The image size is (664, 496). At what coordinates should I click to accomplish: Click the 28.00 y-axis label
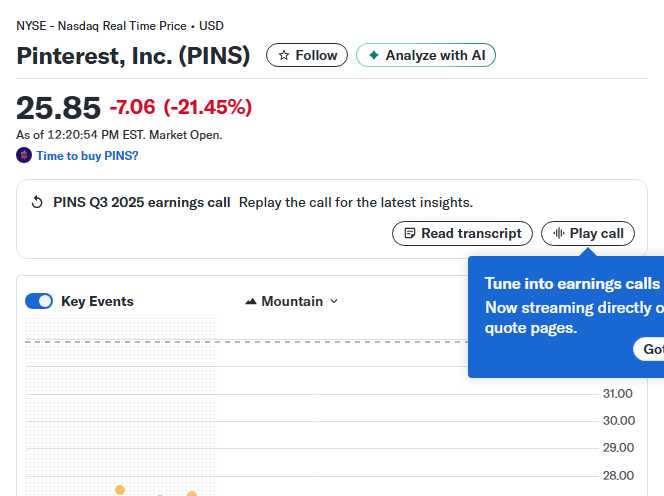[618, 475]
